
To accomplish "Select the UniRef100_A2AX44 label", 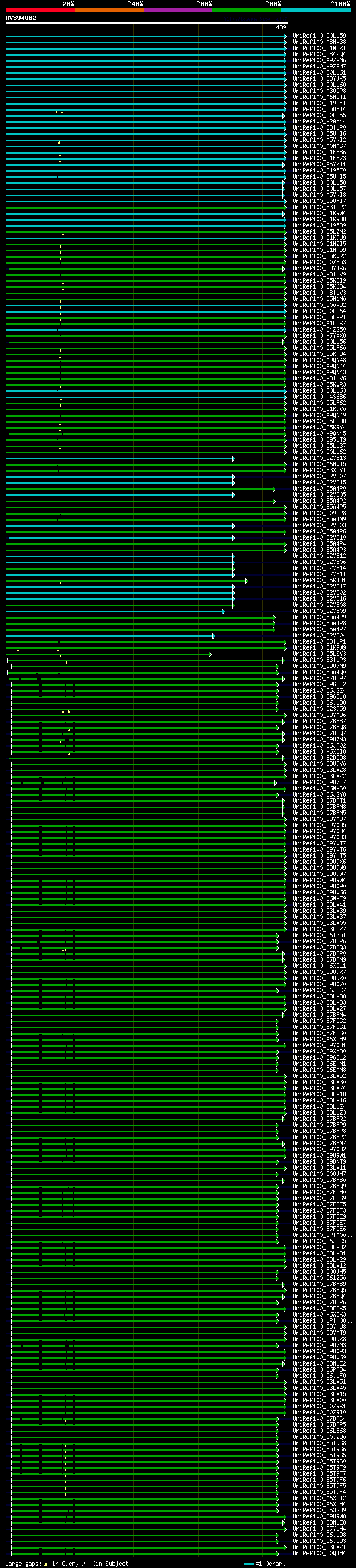I will [x=319, y=122].
